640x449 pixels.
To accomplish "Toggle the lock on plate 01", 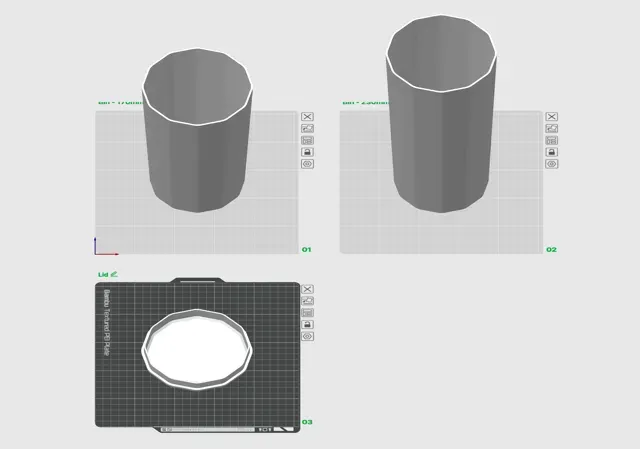I will coord(307,152).
